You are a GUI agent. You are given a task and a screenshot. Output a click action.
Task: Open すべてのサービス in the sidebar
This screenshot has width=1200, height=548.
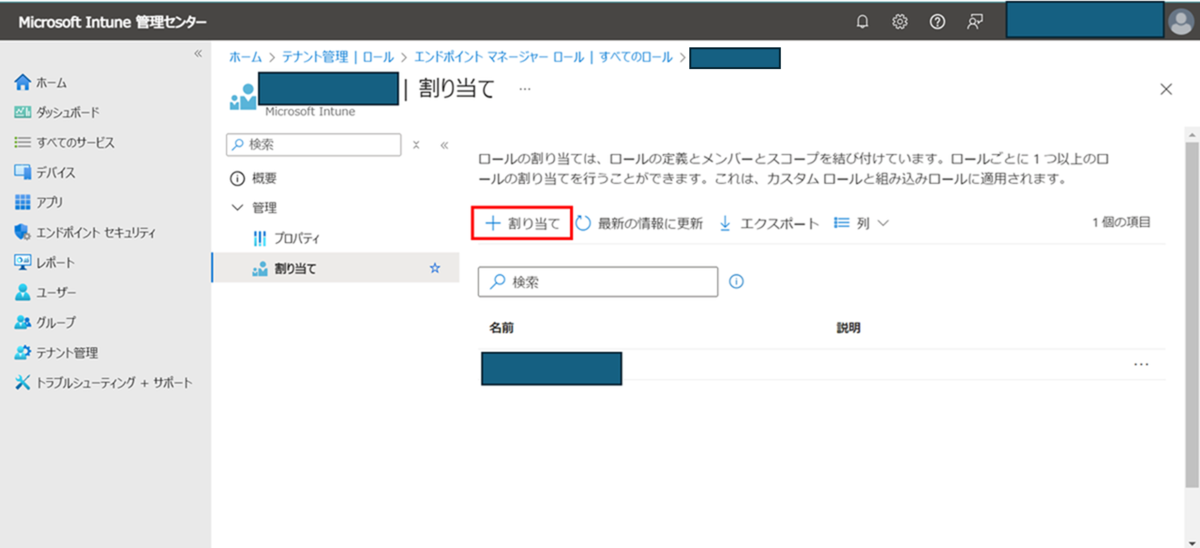(x=64, y=142)
